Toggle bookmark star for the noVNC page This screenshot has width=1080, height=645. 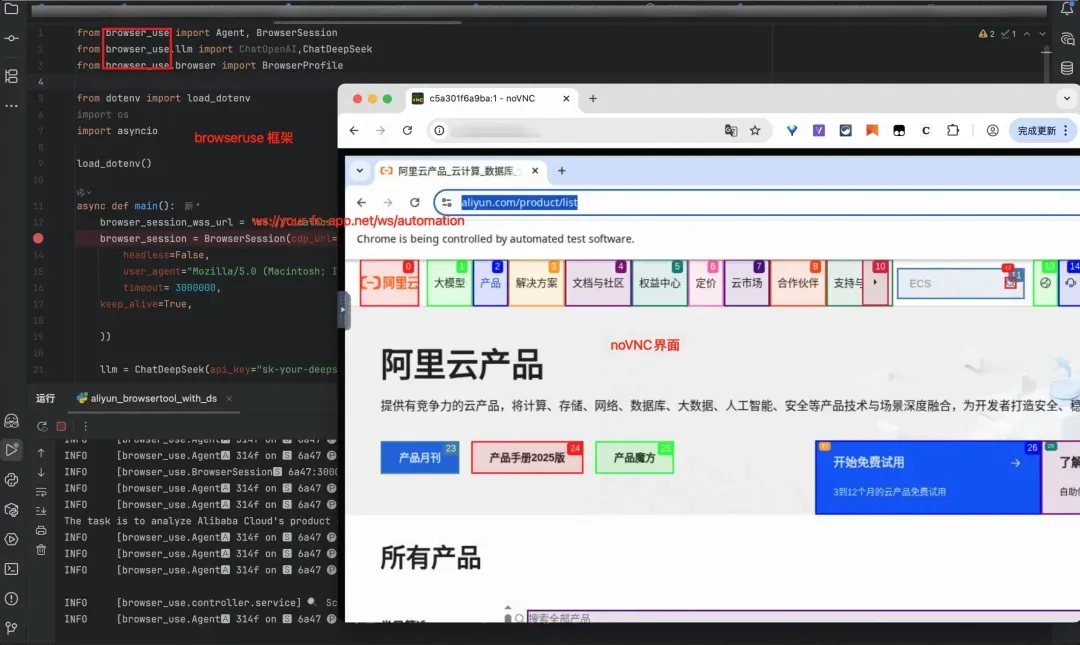(756, 130)
